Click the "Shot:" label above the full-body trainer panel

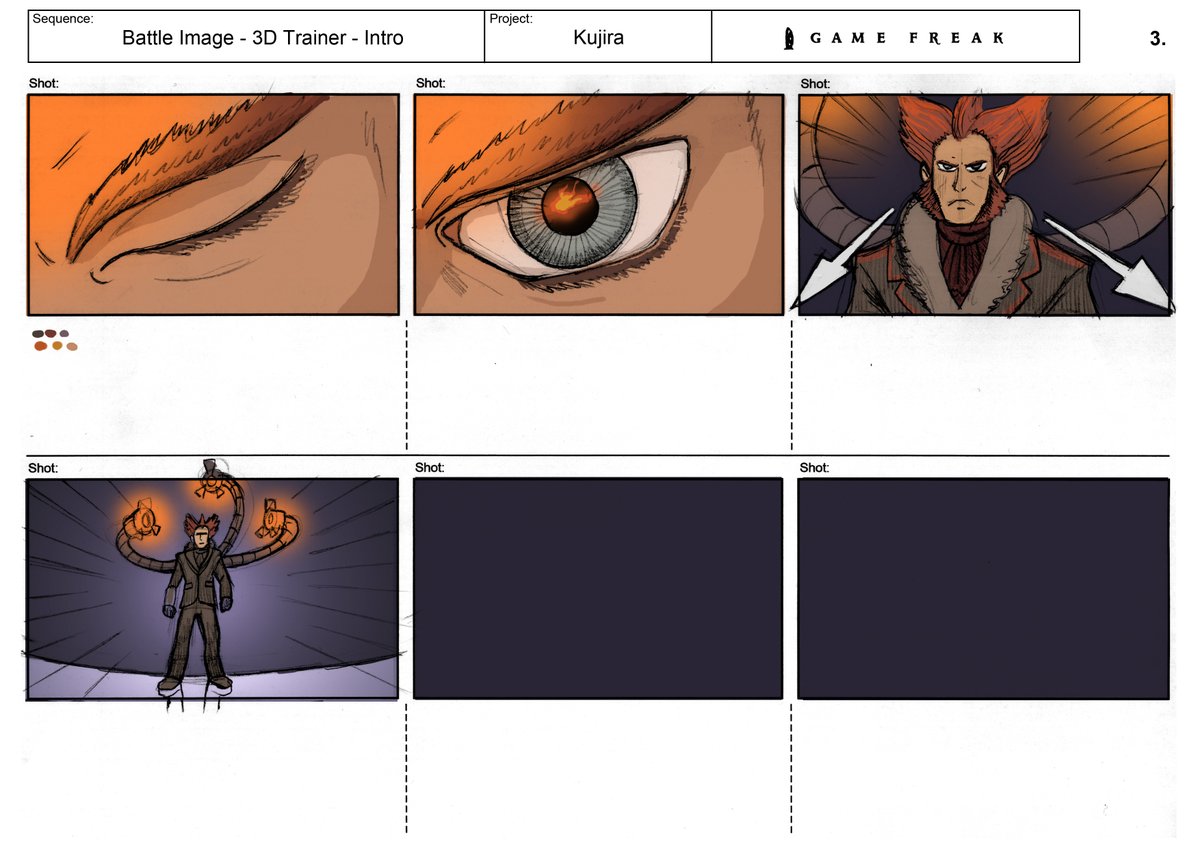coord(44,467)
